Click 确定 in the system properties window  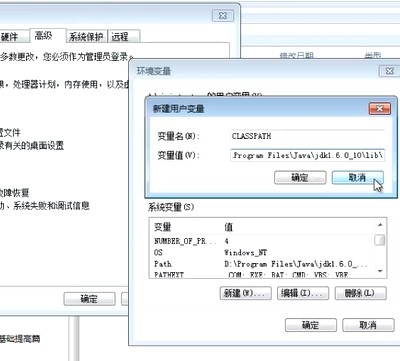point(89,299)
